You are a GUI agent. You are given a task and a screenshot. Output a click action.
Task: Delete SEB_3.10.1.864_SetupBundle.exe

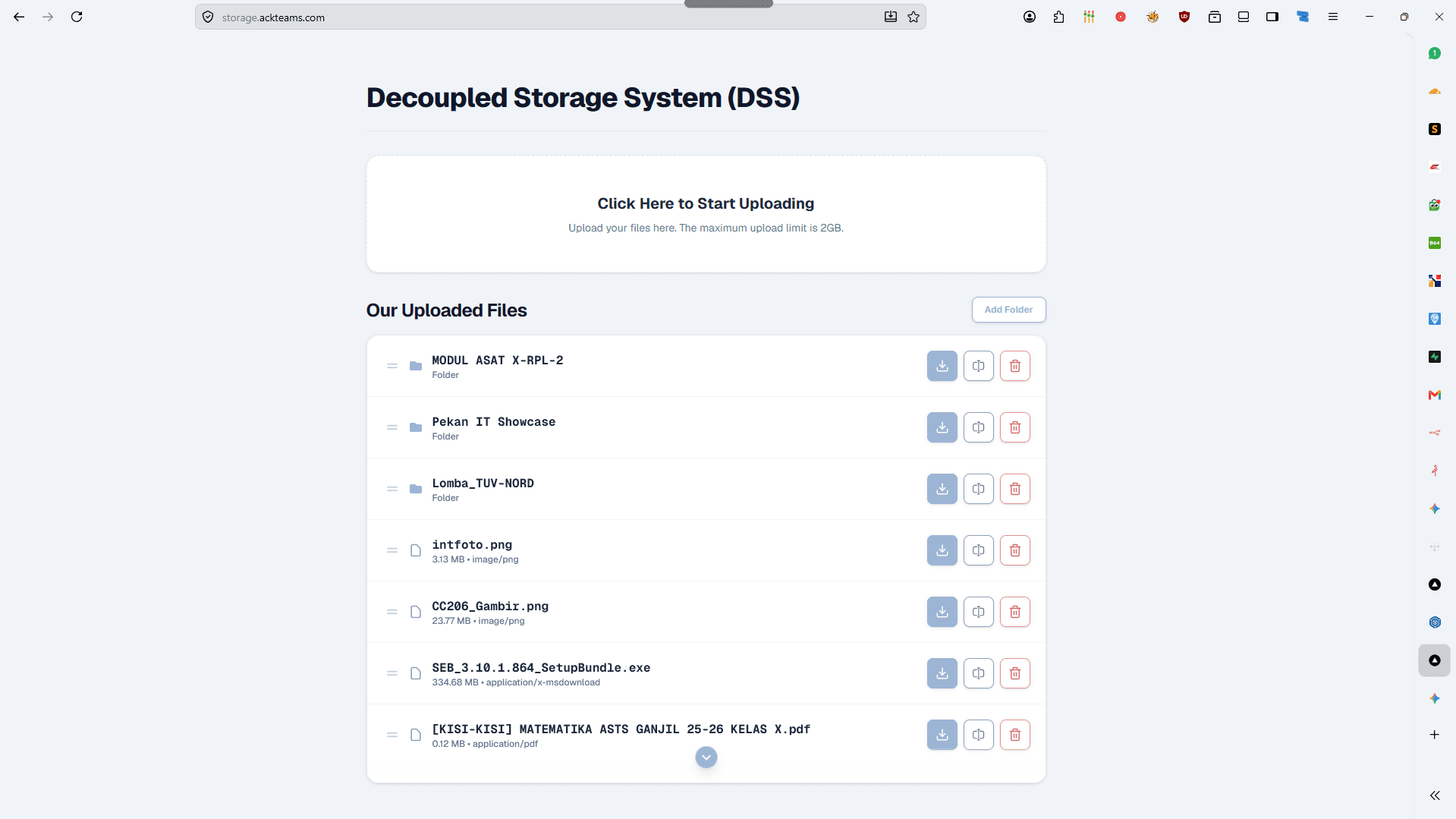pos(1014,673)
